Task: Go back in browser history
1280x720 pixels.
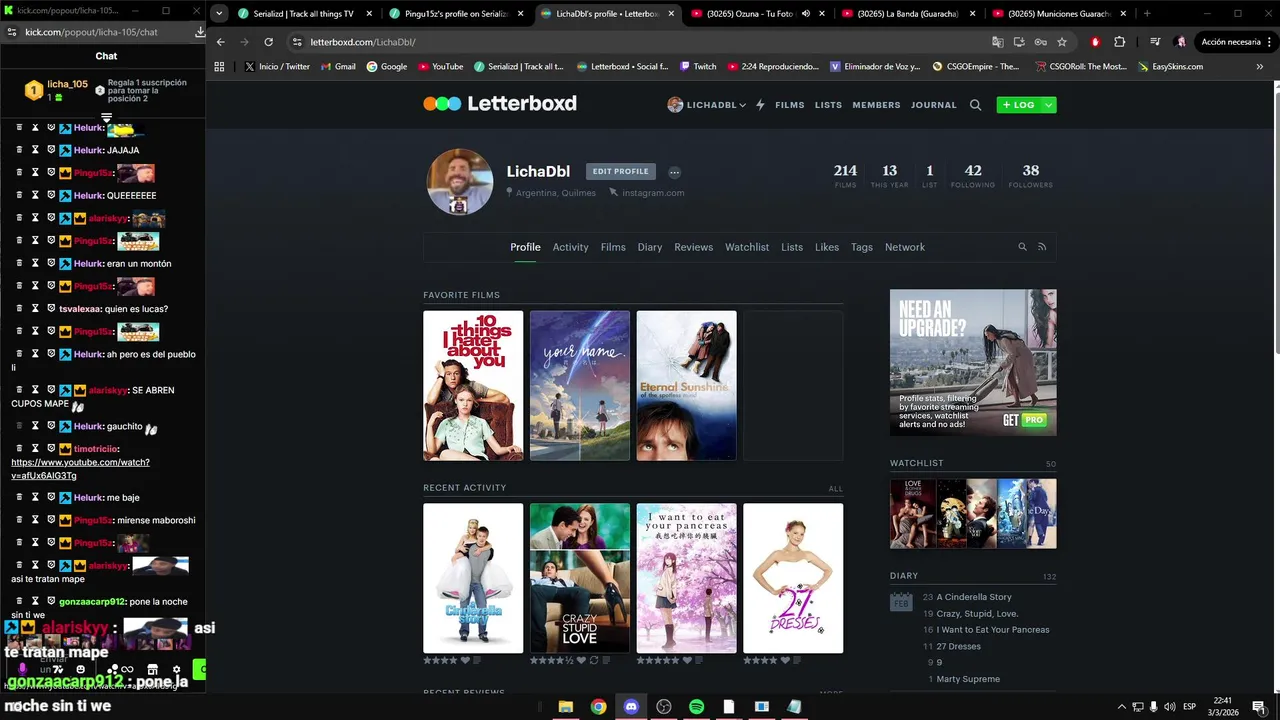Action: pos(221,42)
